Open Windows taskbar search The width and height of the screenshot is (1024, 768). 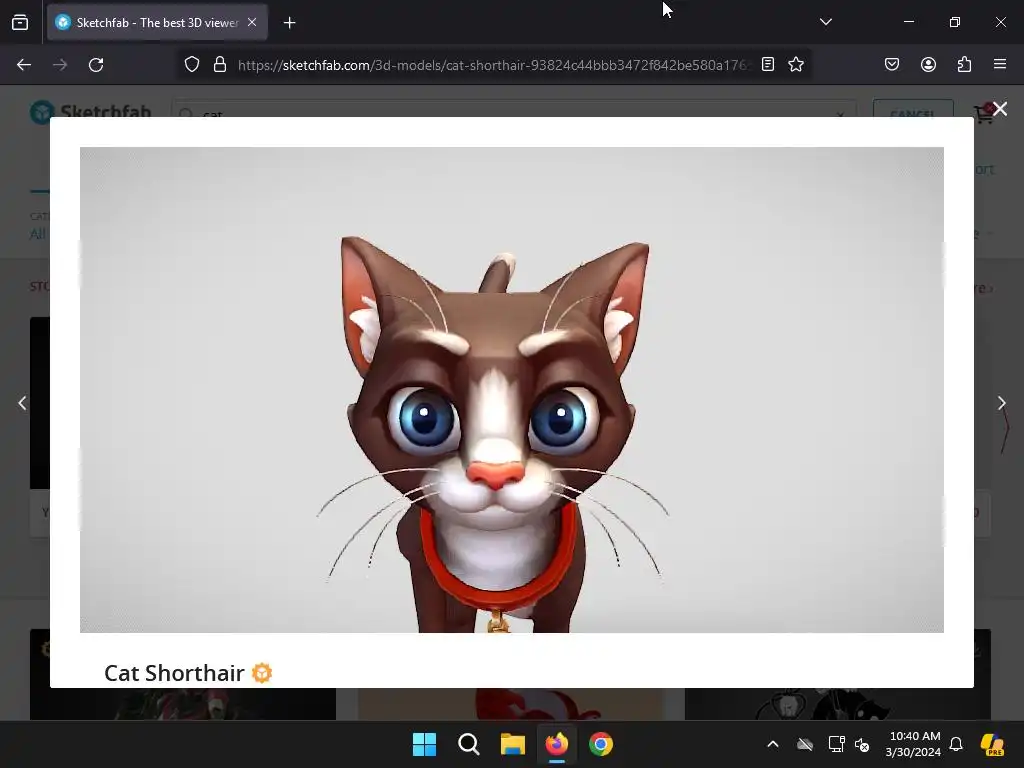click(468, 744)
